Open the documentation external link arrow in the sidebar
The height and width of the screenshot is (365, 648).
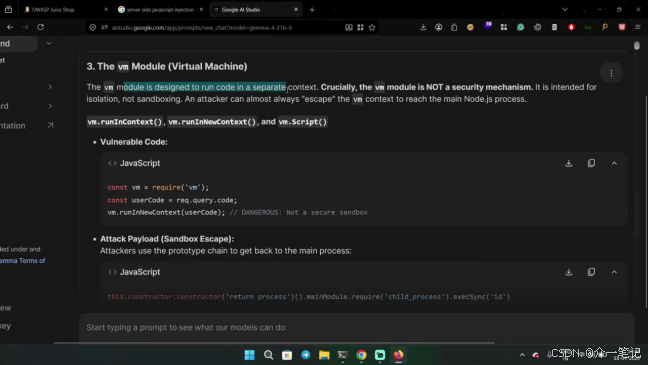(50, 125)
